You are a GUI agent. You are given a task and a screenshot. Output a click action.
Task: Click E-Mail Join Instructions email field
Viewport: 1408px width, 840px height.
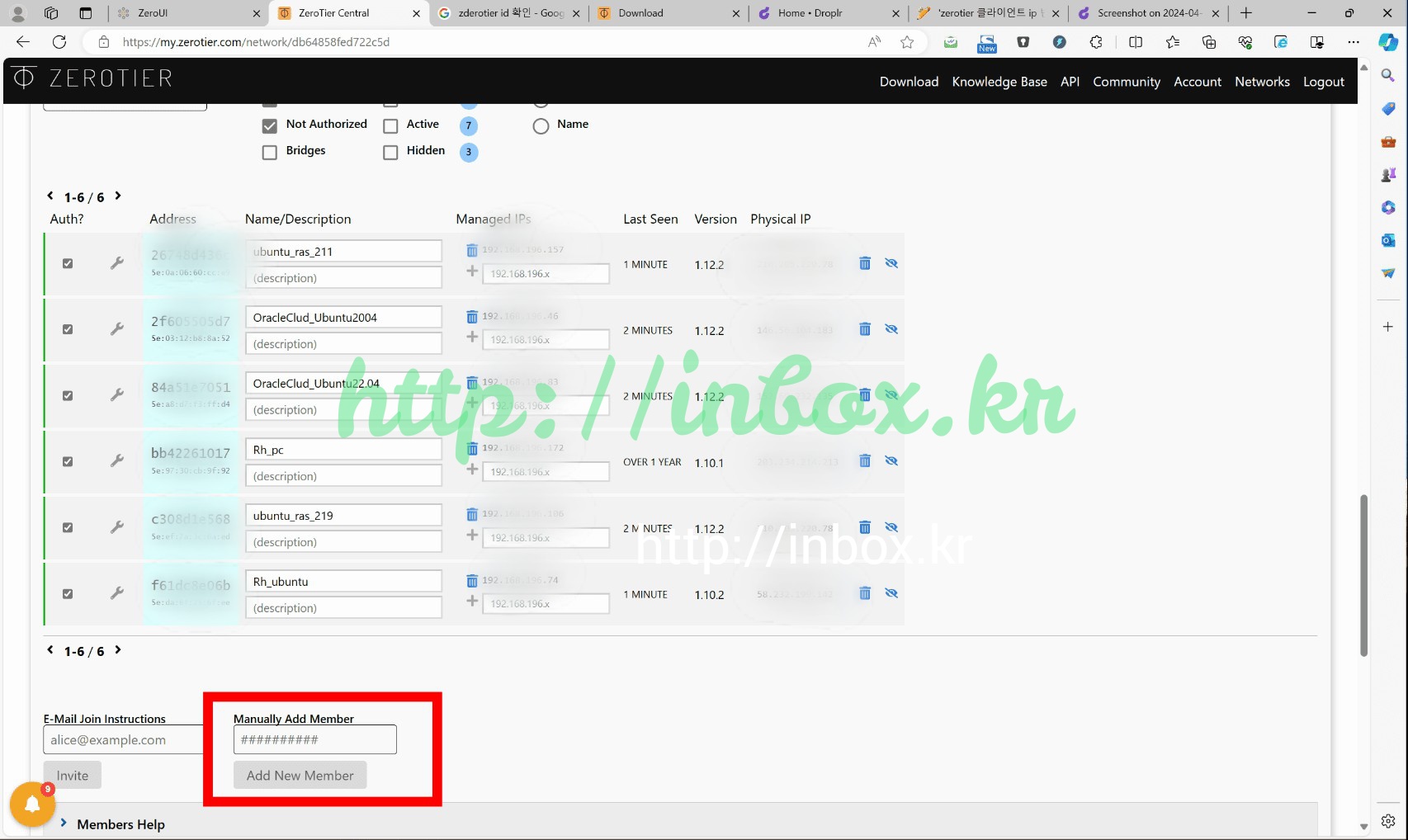point(124,739)
